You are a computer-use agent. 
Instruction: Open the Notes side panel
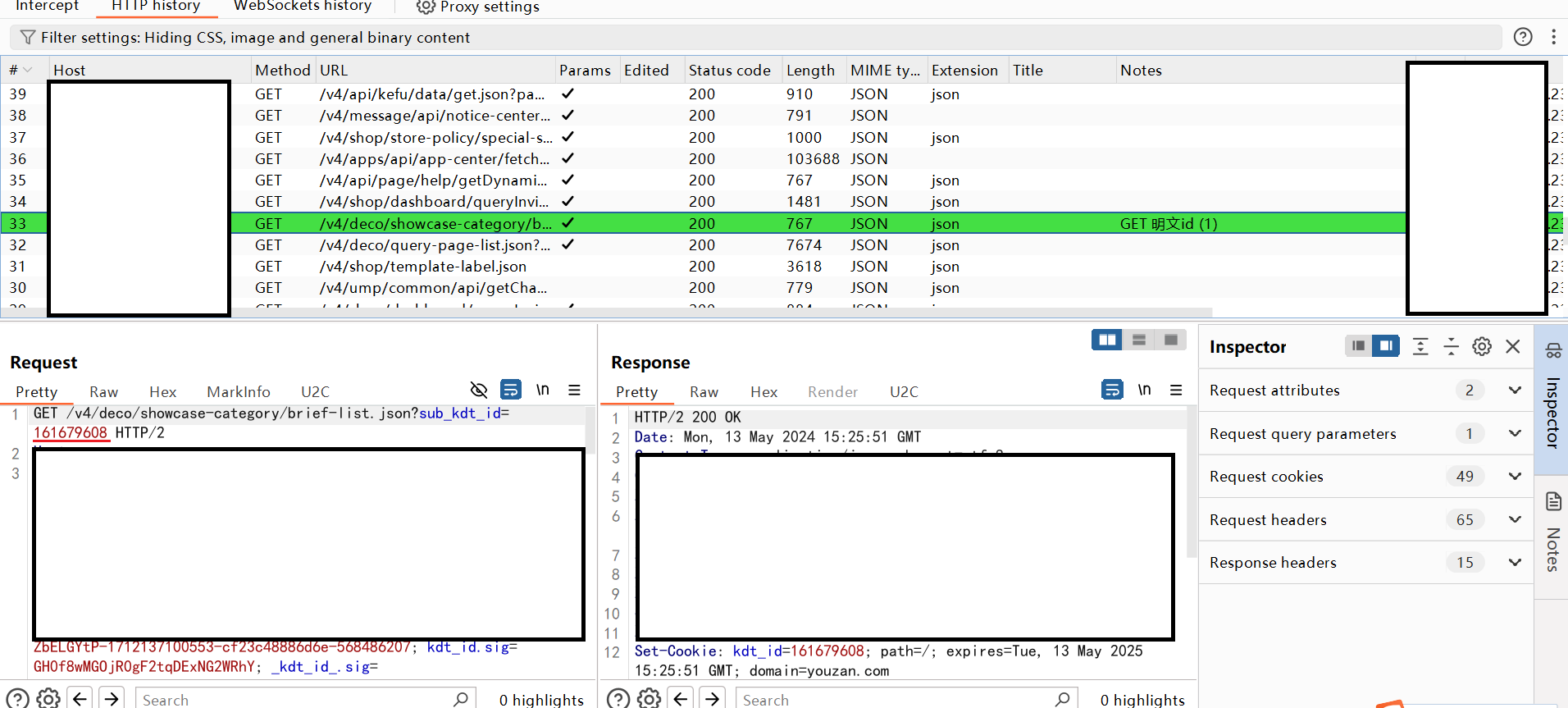(1552, 533)
